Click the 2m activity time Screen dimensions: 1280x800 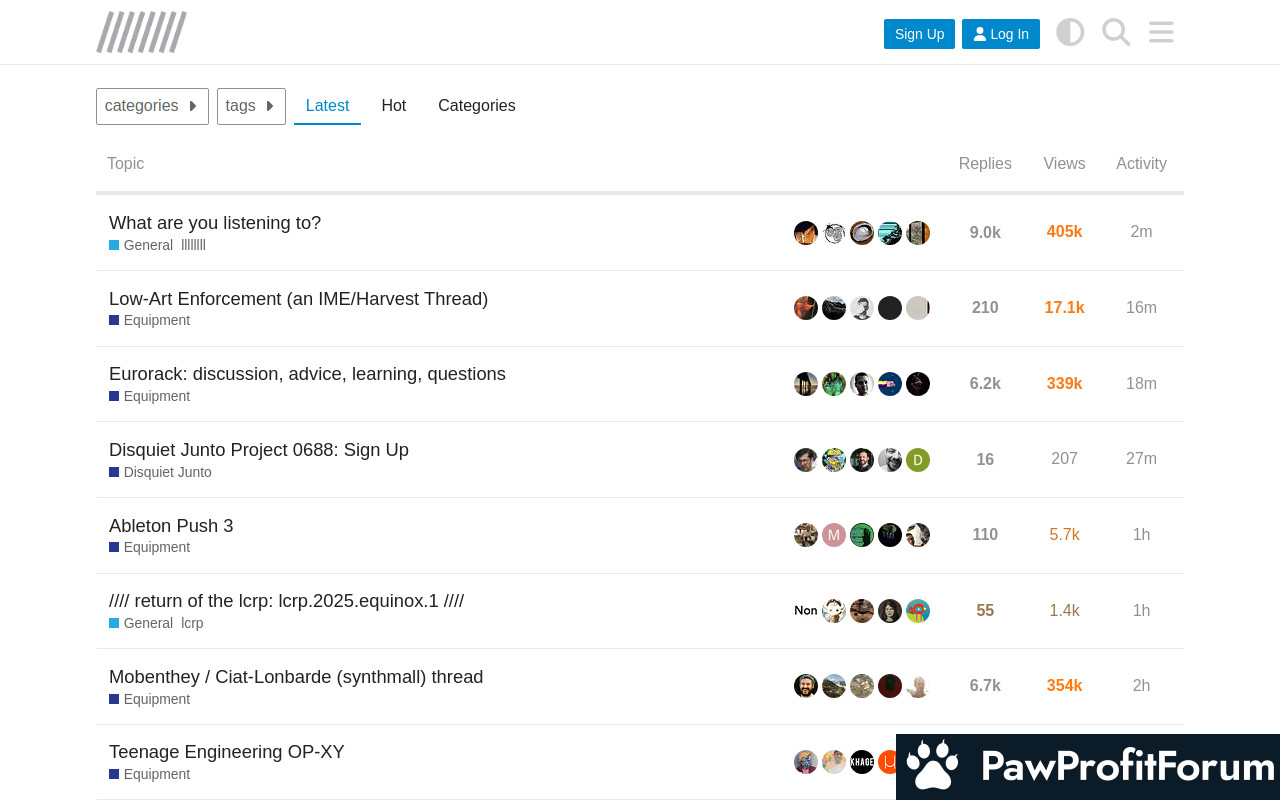(x=1141, y=232)
